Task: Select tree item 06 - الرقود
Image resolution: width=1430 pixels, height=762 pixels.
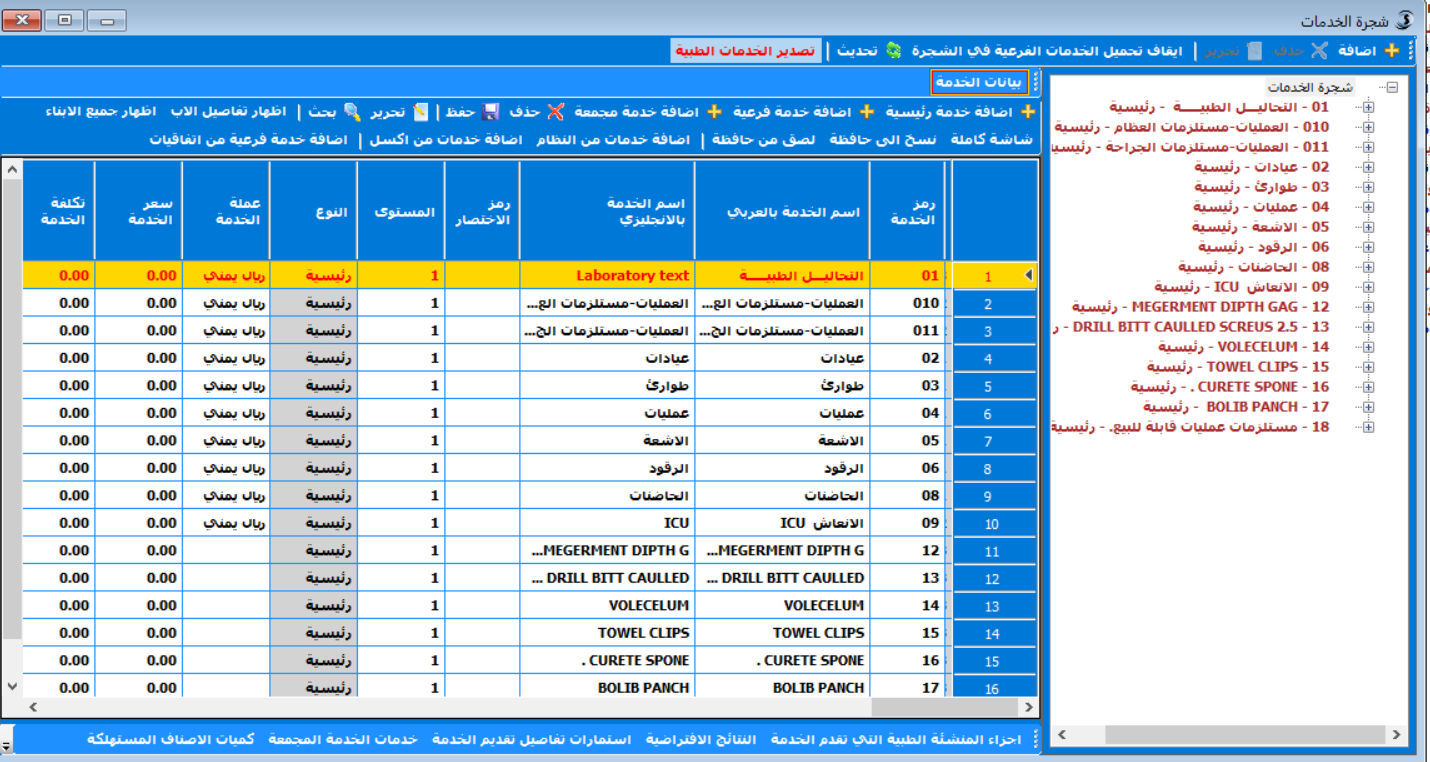Action: pyautogui.click(x=1264, y=247)
